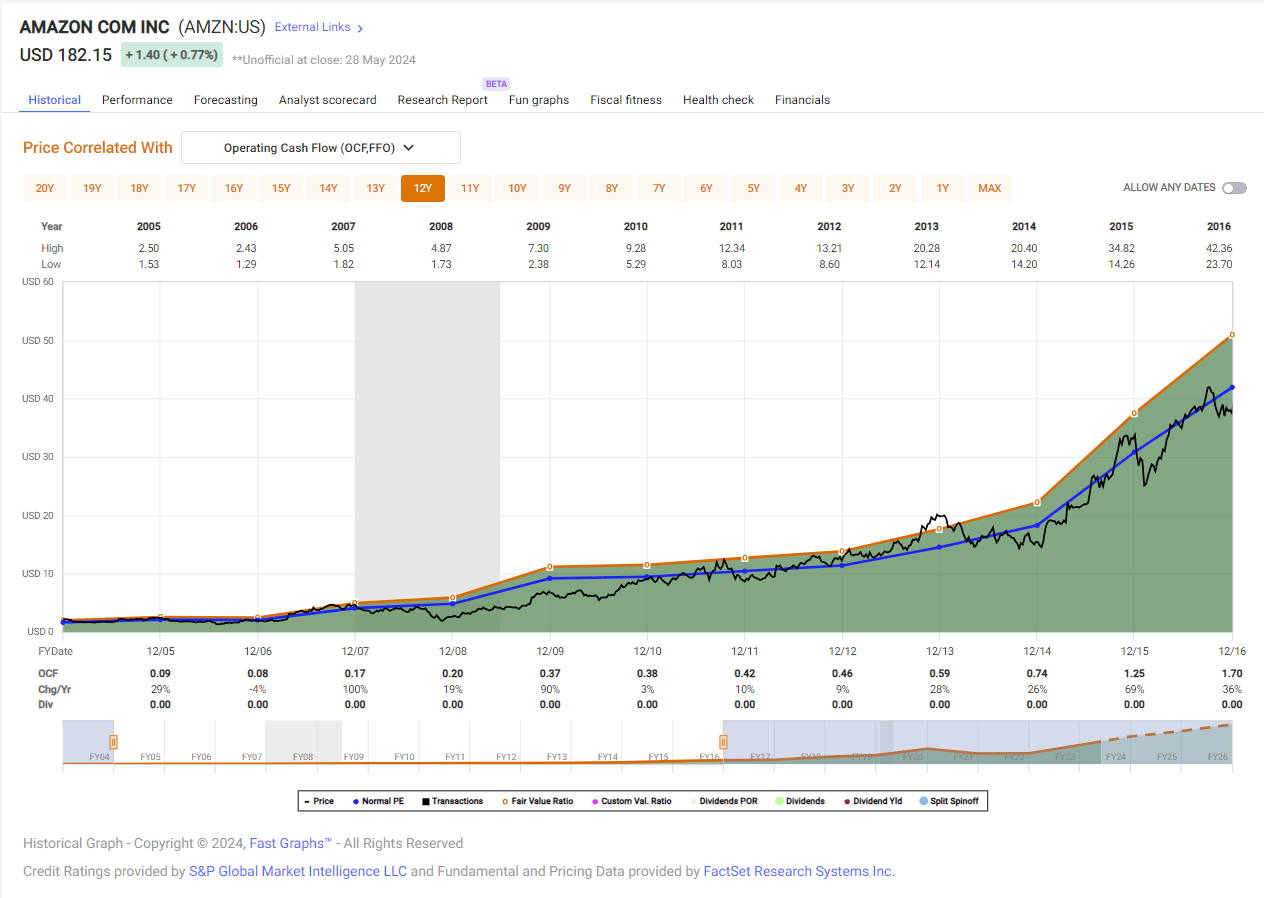This screenshot has height=898, width=1264.
Task: Grab the left range handle near FY04
Action: click(x=113, y=742)
